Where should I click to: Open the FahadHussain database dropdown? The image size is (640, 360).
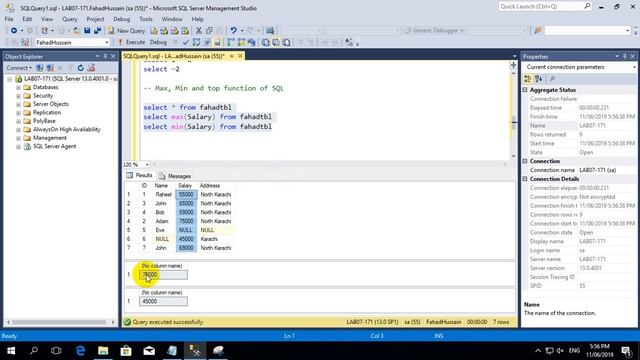[107, 42]
